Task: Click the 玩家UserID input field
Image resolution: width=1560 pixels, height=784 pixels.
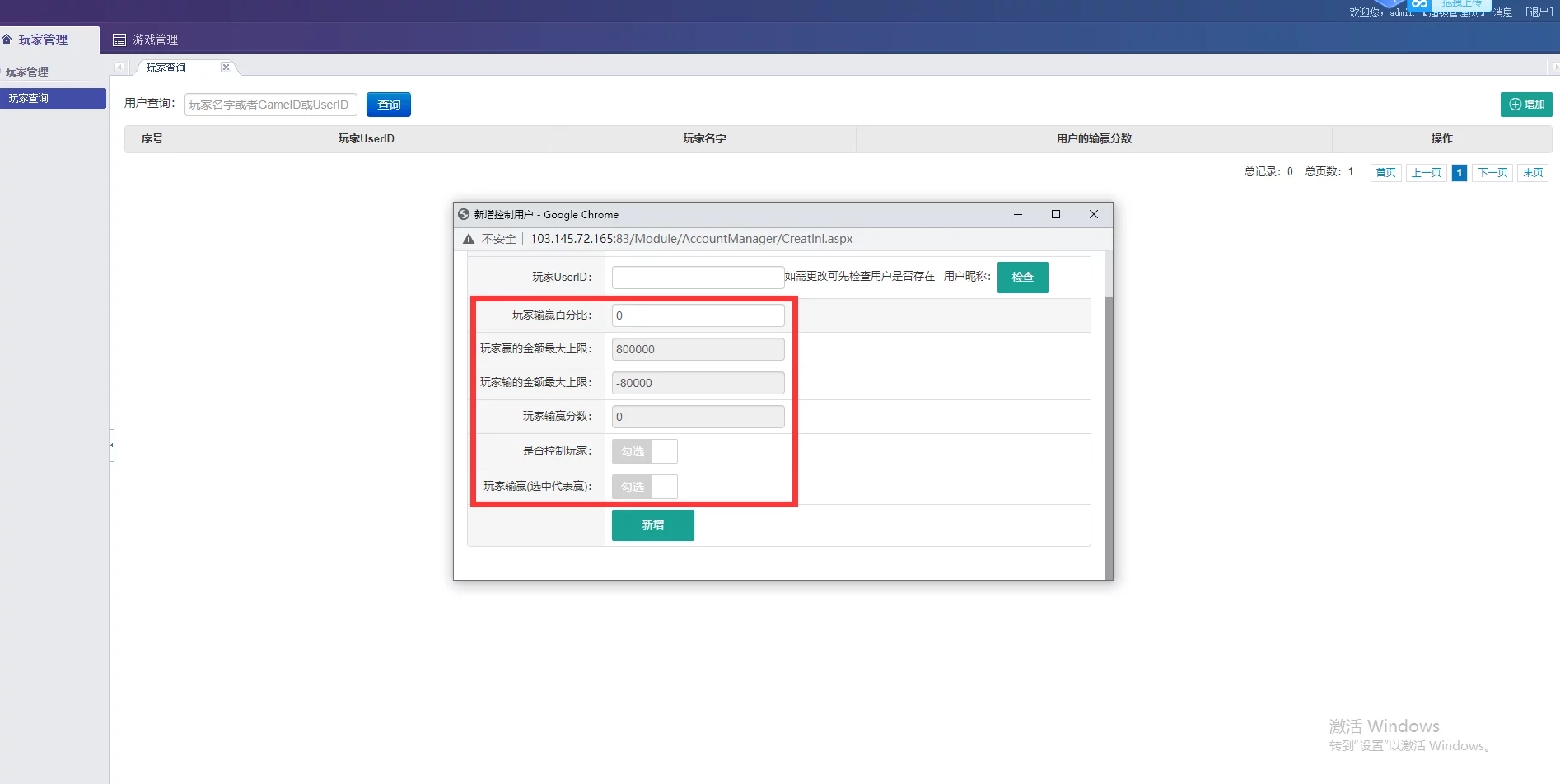Action: point(698,278)
